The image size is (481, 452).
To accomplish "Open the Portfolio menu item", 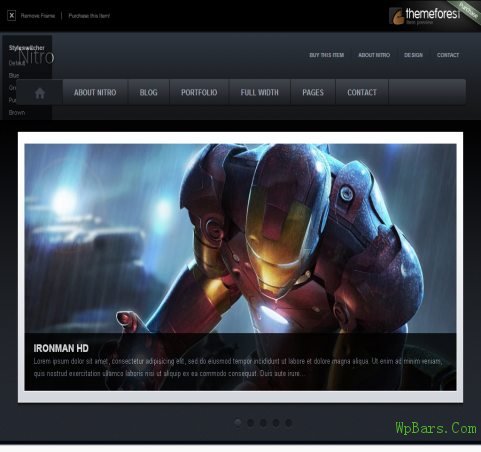I will 199,92.
